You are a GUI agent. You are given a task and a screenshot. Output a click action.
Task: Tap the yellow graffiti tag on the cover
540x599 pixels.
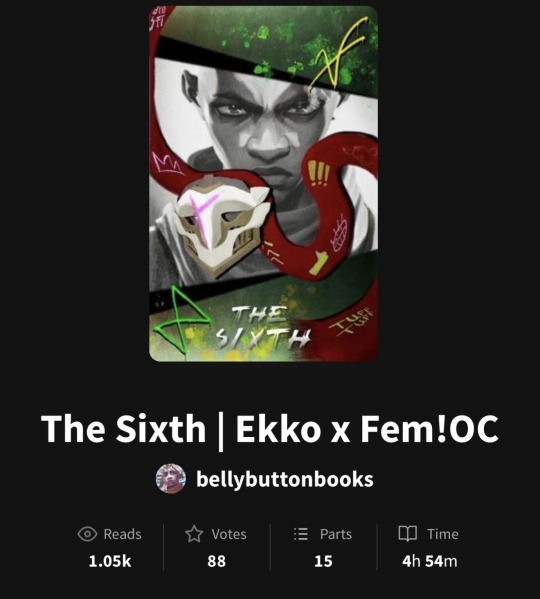pos(340,53)
